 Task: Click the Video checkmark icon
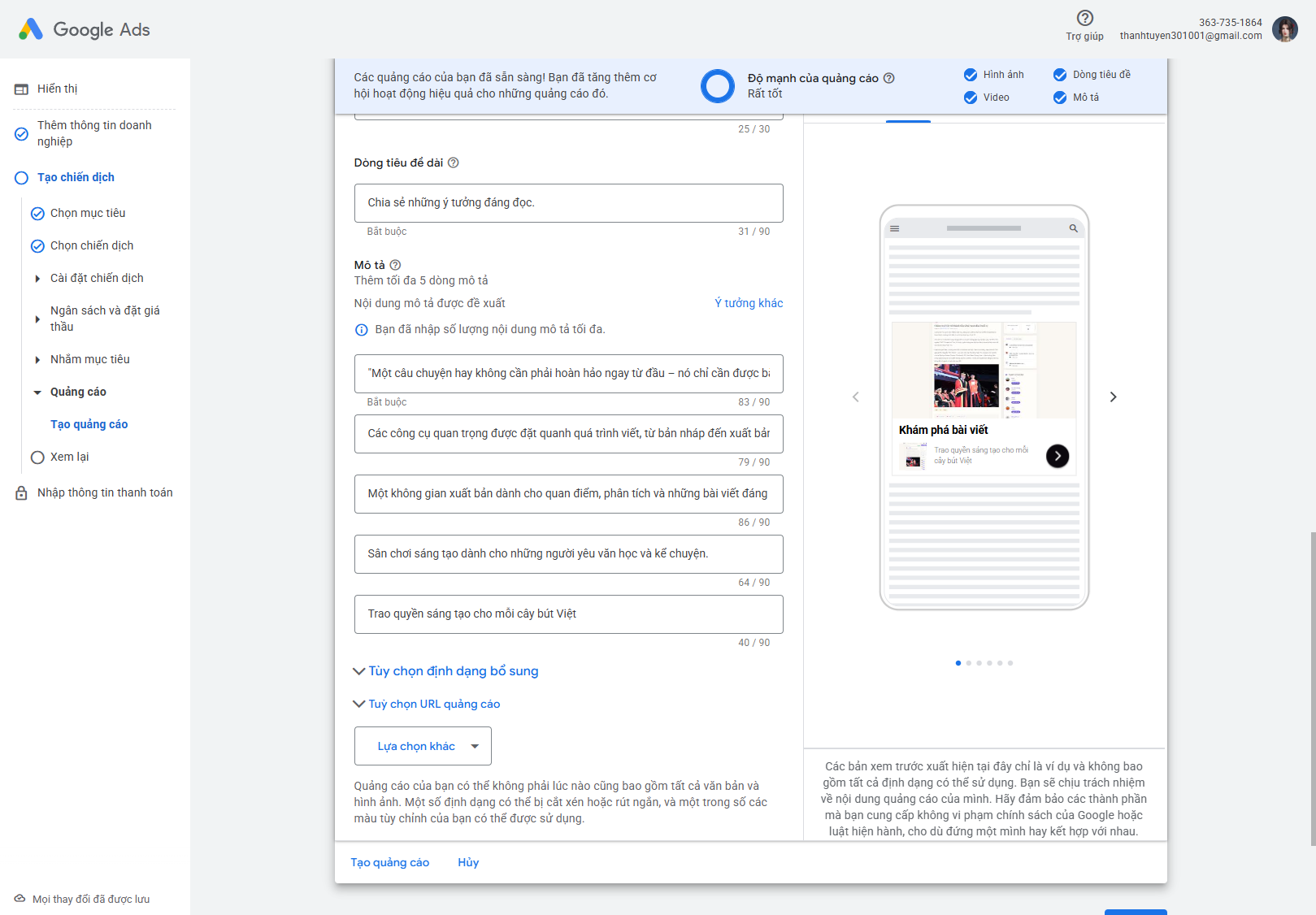[x=971, y=98]
